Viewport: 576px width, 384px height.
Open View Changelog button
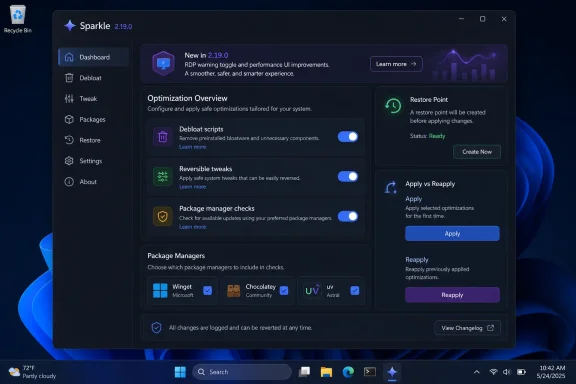[467, 328]
